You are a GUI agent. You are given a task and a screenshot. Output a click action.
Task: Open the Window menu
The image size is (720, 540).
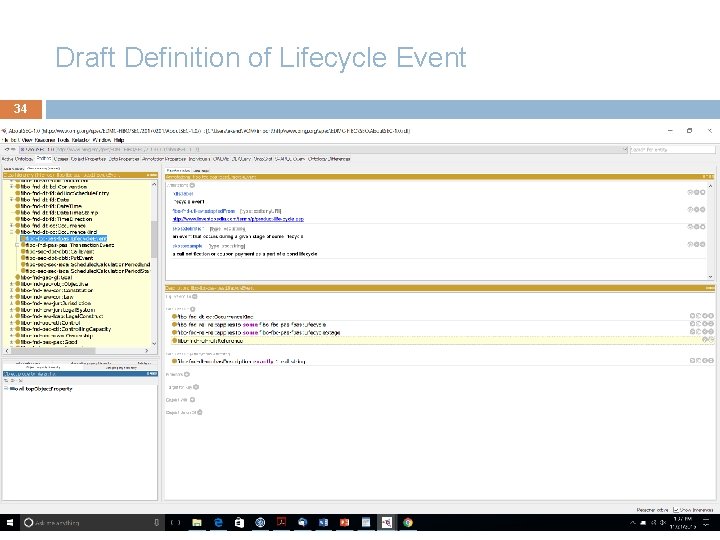tap(101, 140)
